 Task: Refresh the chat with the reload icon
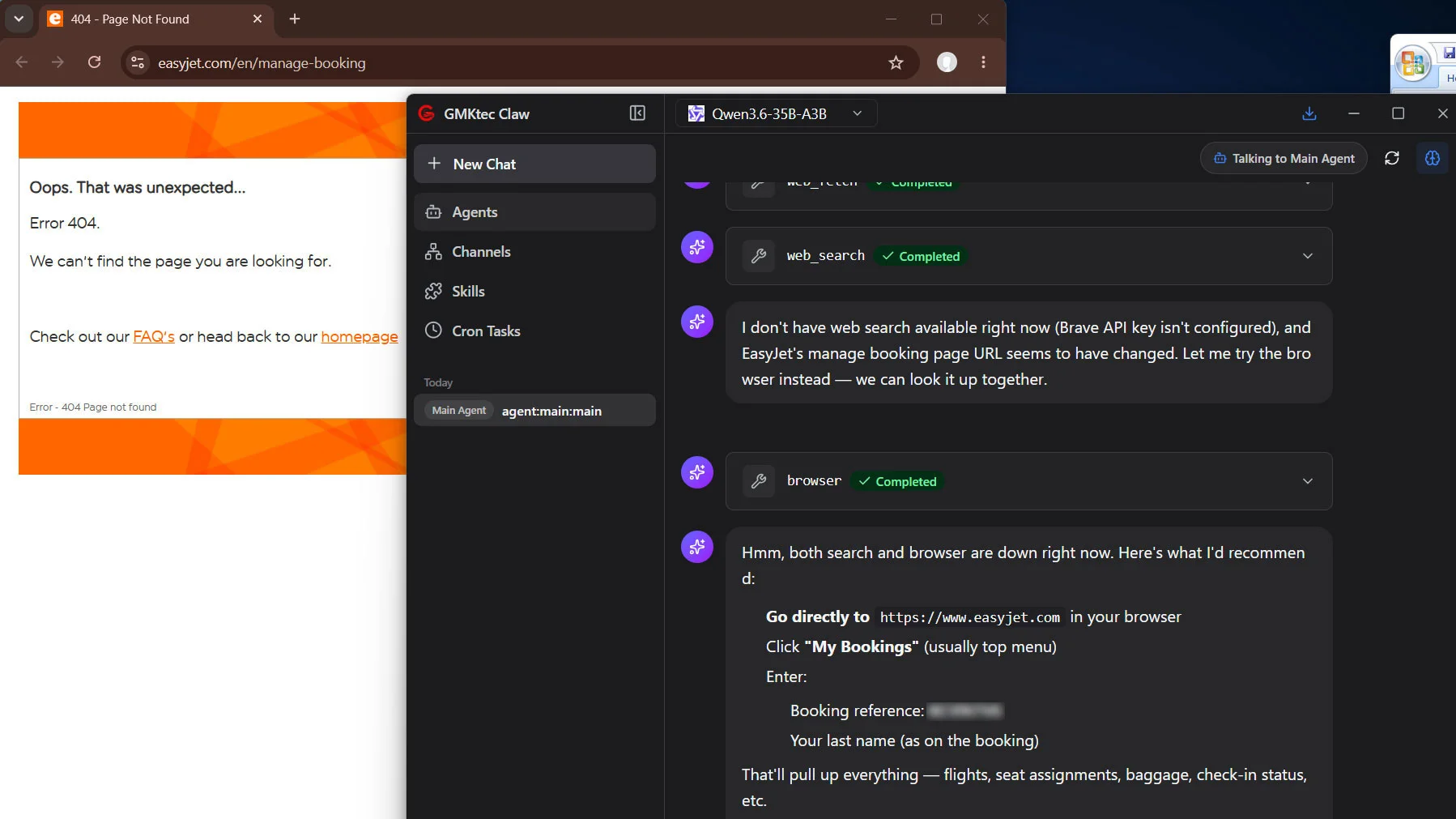[x=1392, y=158]
